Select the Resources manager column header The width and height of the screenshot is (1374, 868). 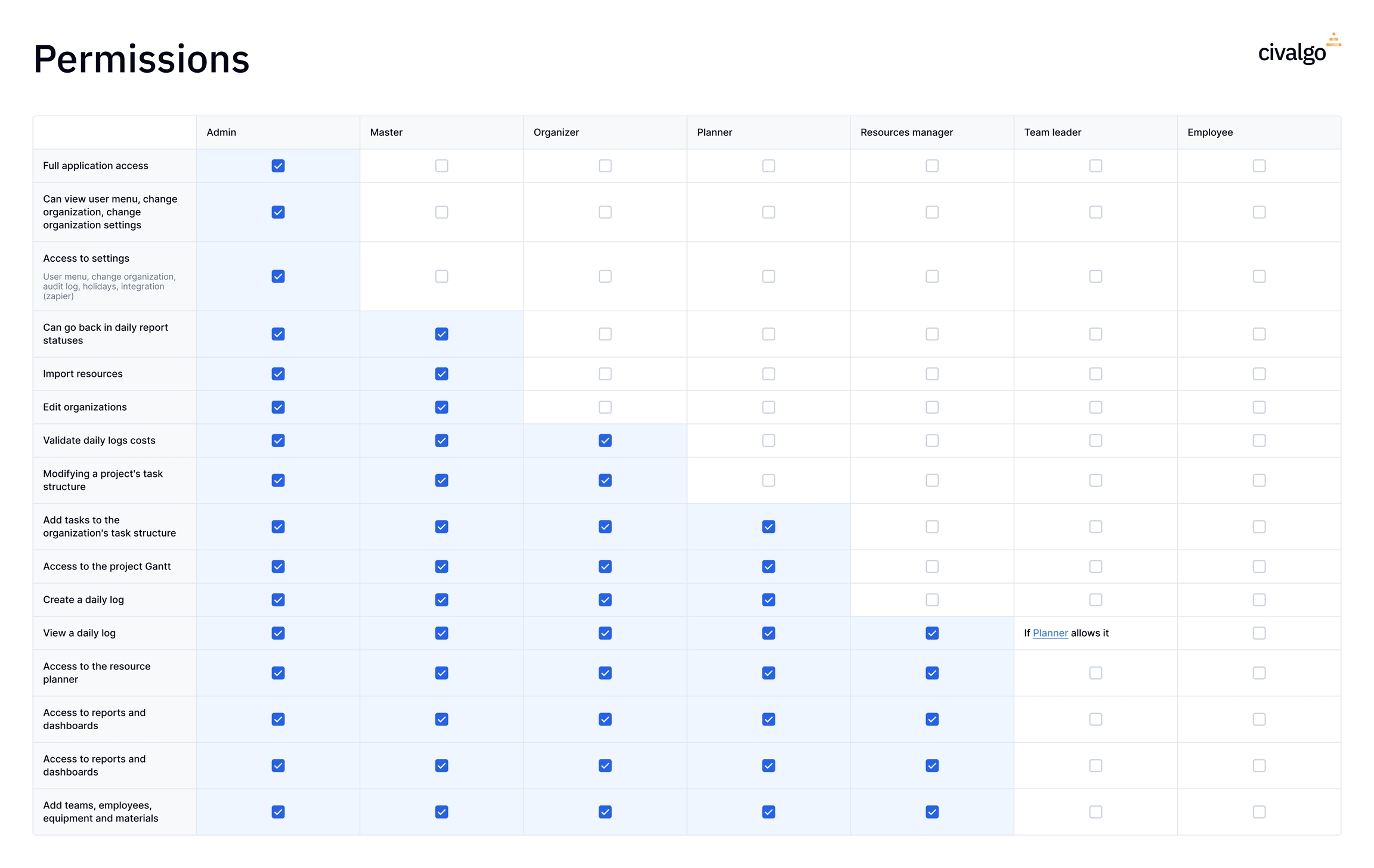click(906, 132)
